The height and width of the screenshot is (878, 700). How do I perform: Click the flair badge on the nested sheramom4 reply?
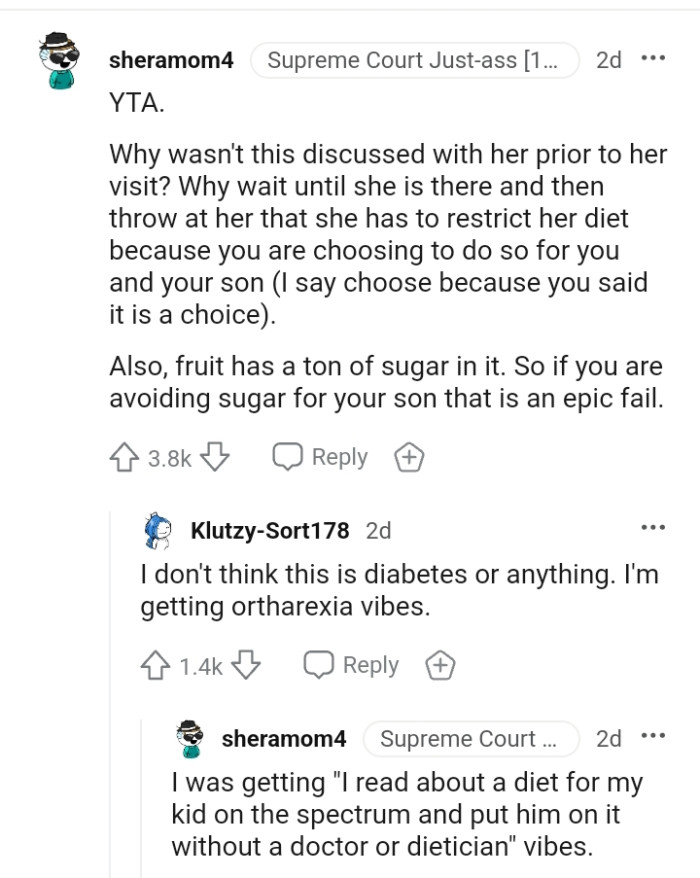pyautogui.click(x=472, y=739)
